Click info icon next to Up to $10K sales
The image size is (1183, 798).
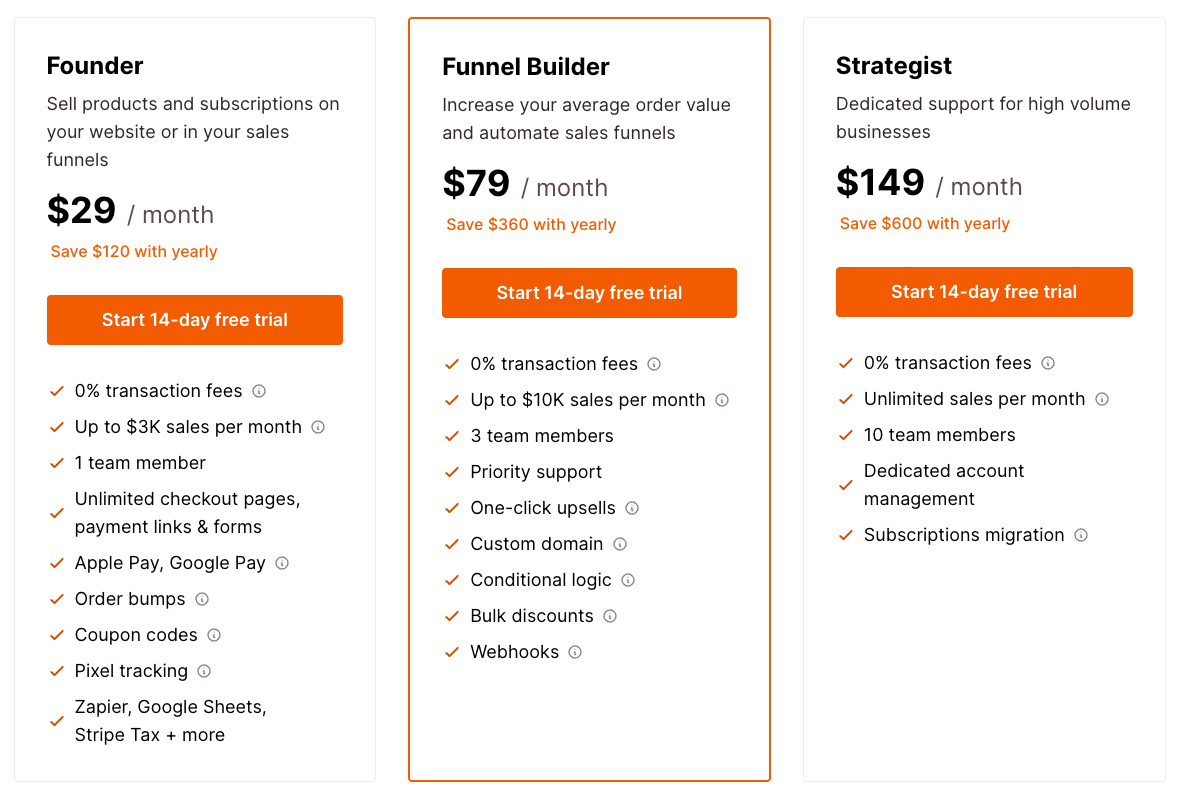(722, 400)
